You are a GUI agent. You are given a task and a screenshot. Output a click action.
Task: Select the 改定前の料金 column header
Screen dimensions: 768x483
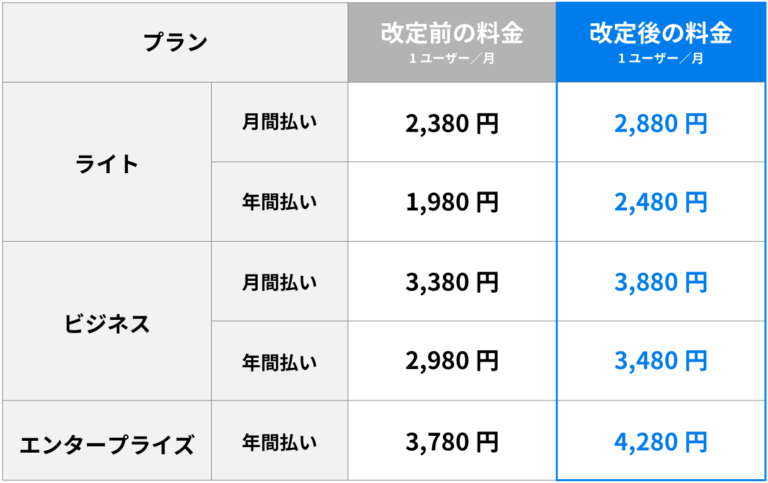(452, 43)
